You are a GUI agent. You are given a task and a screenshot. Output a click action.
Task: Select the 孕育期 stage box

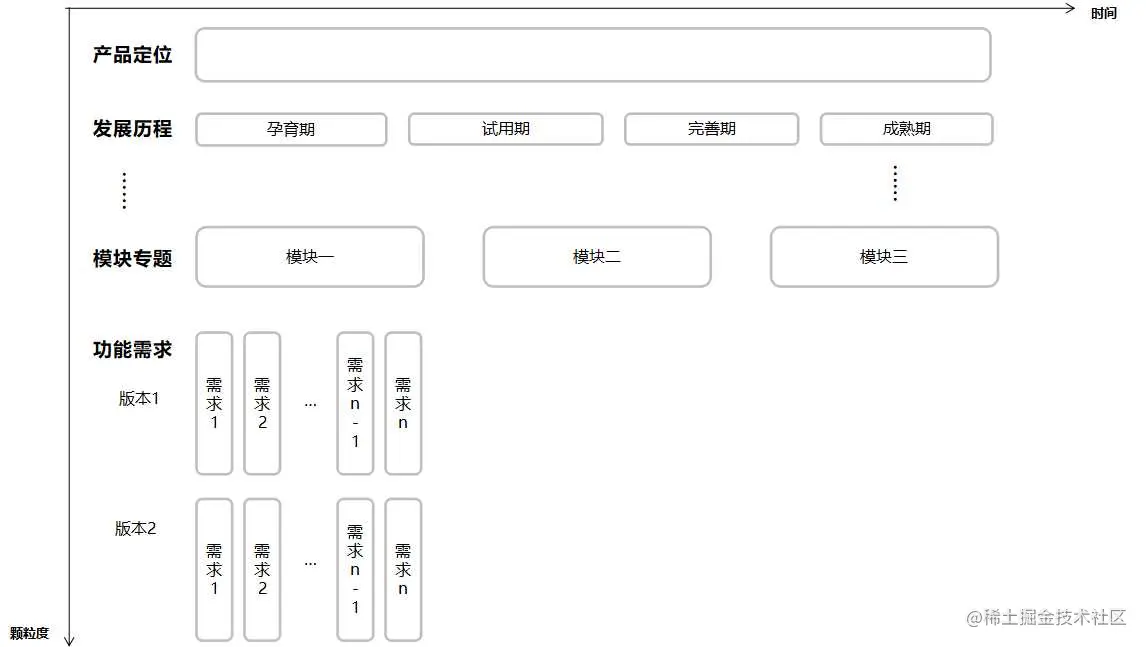point(291,129)
